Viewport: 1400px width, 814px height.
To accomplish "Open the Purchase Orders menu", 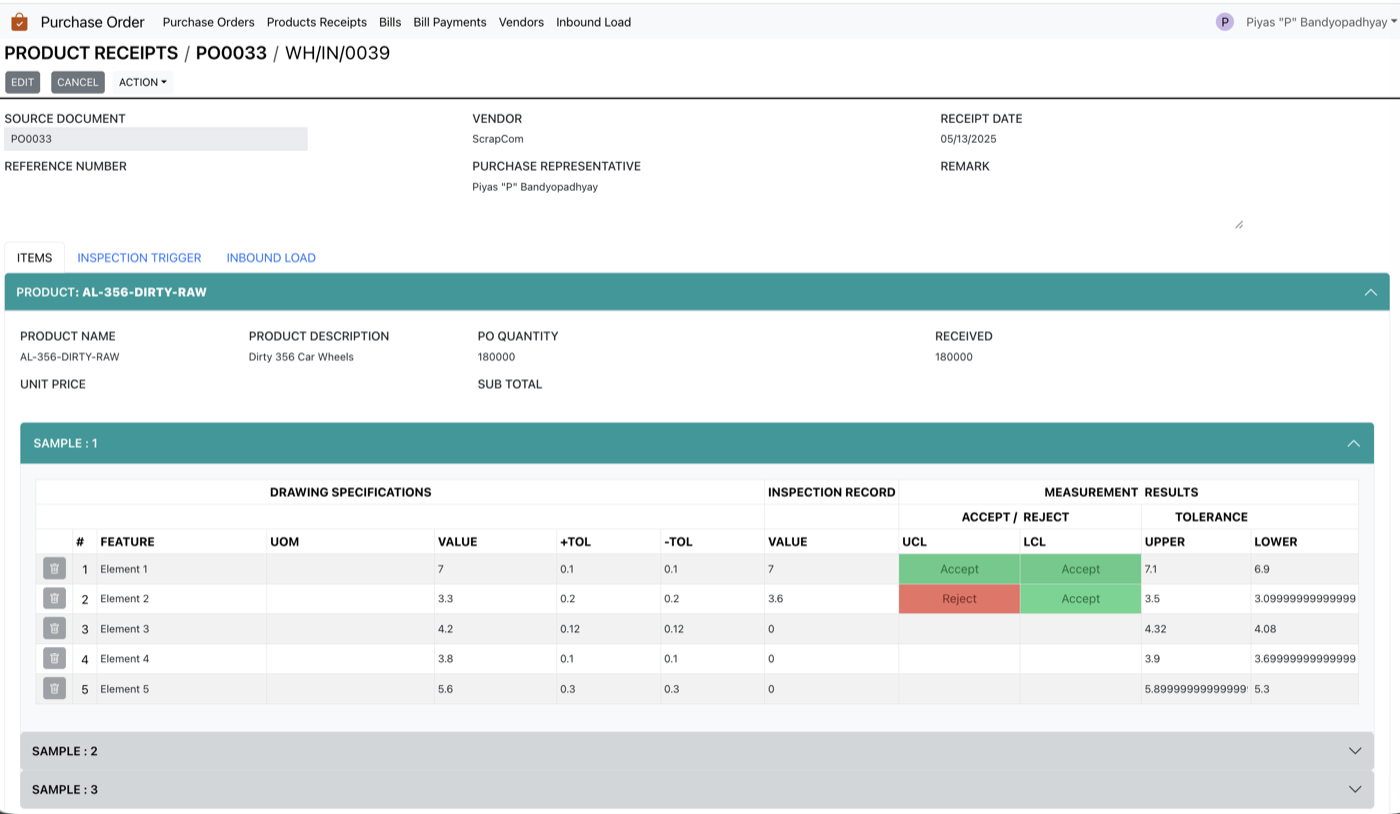I will [208, 22].
